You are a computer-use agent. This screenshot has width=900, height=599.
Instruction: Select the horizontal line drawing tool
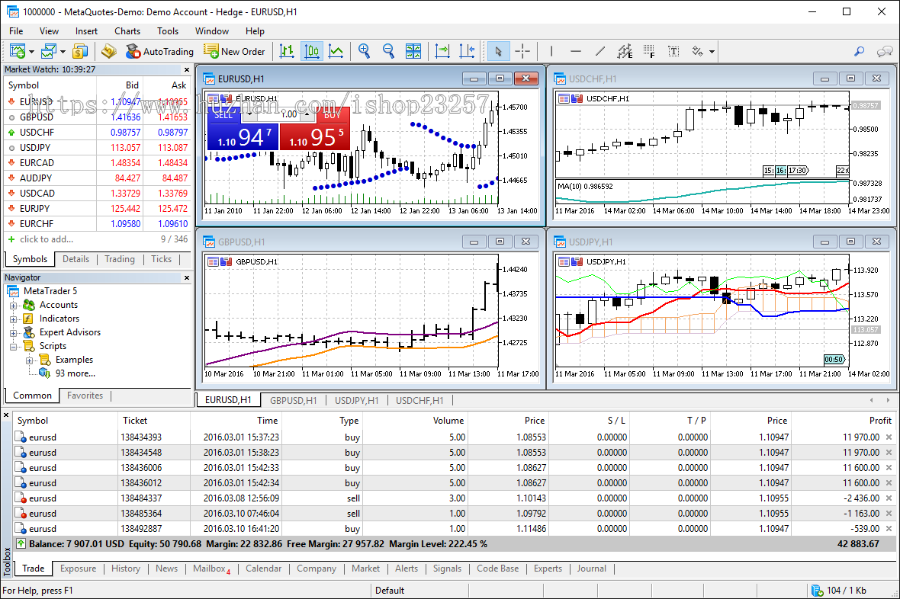(x=576, y=52)
